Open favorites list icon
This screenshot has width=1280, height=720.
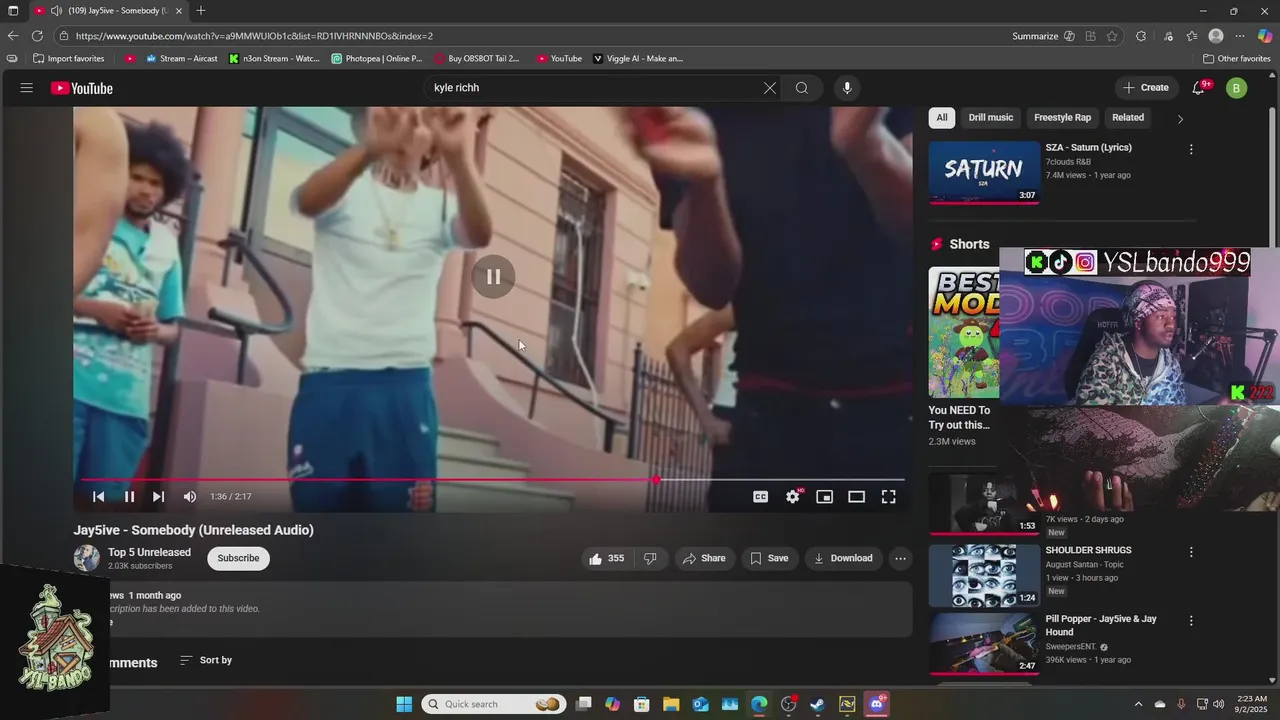[x=1192, y=36]
